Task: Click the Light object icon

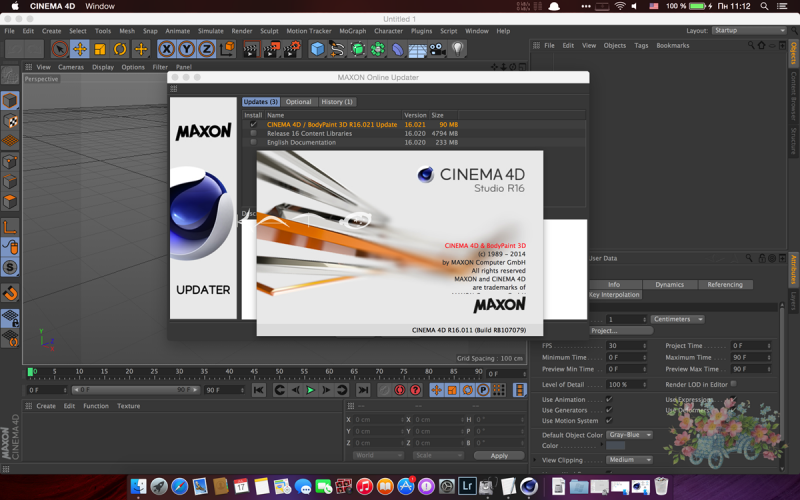Action: tap(457, 48)
